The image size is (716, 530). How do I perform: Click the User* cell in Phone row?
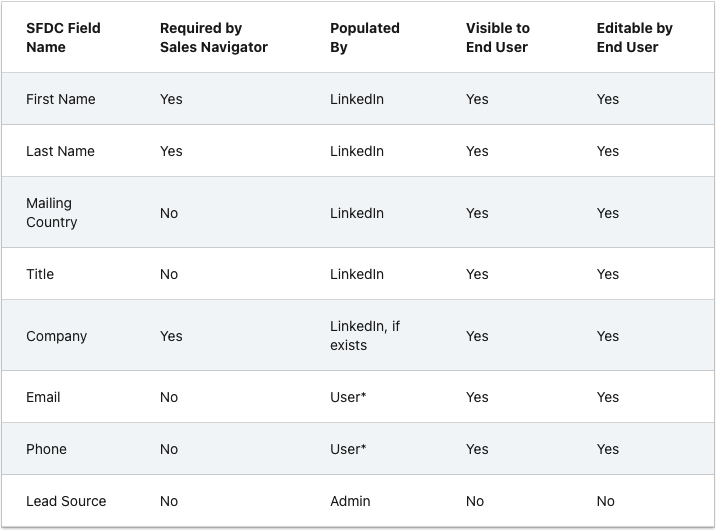(x=348, y=449)
